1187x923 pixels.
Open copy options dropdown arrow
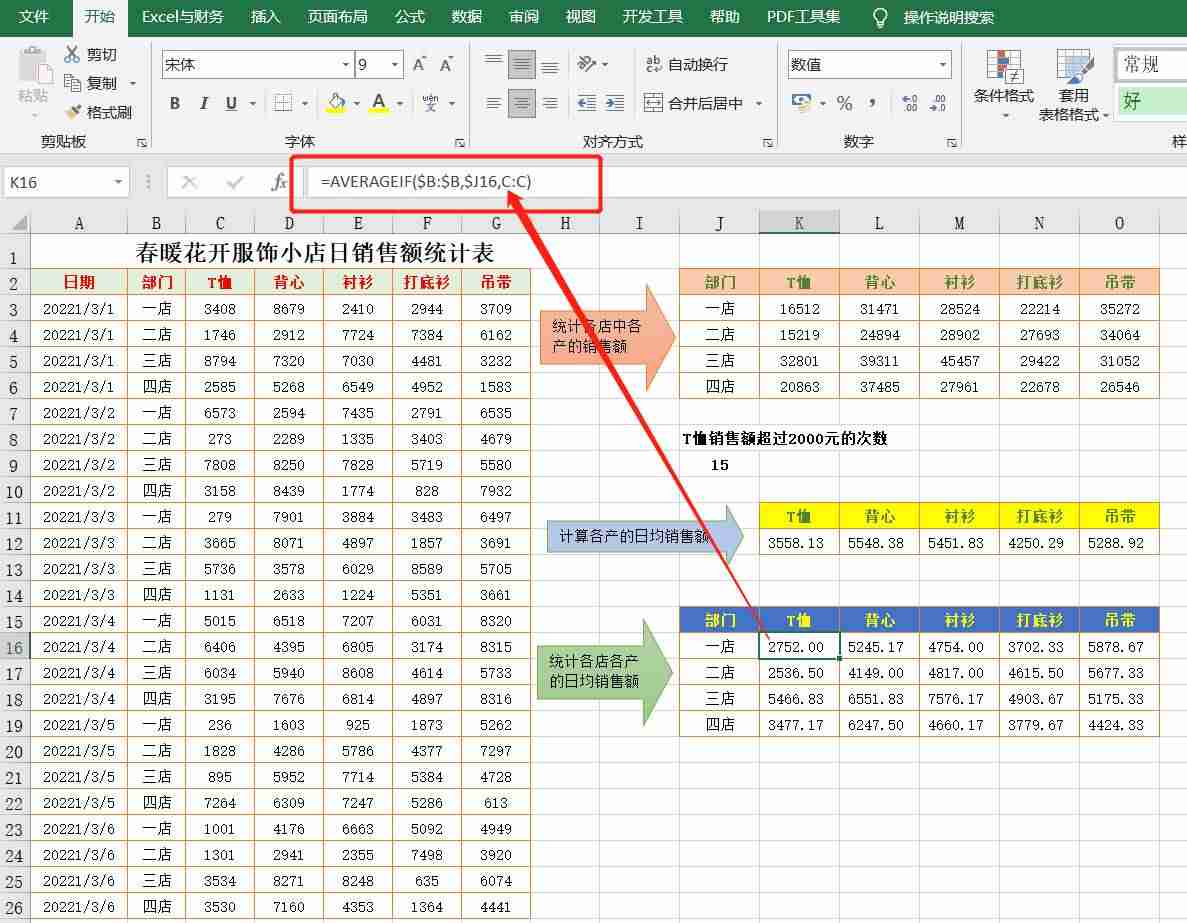pos(132,83)
